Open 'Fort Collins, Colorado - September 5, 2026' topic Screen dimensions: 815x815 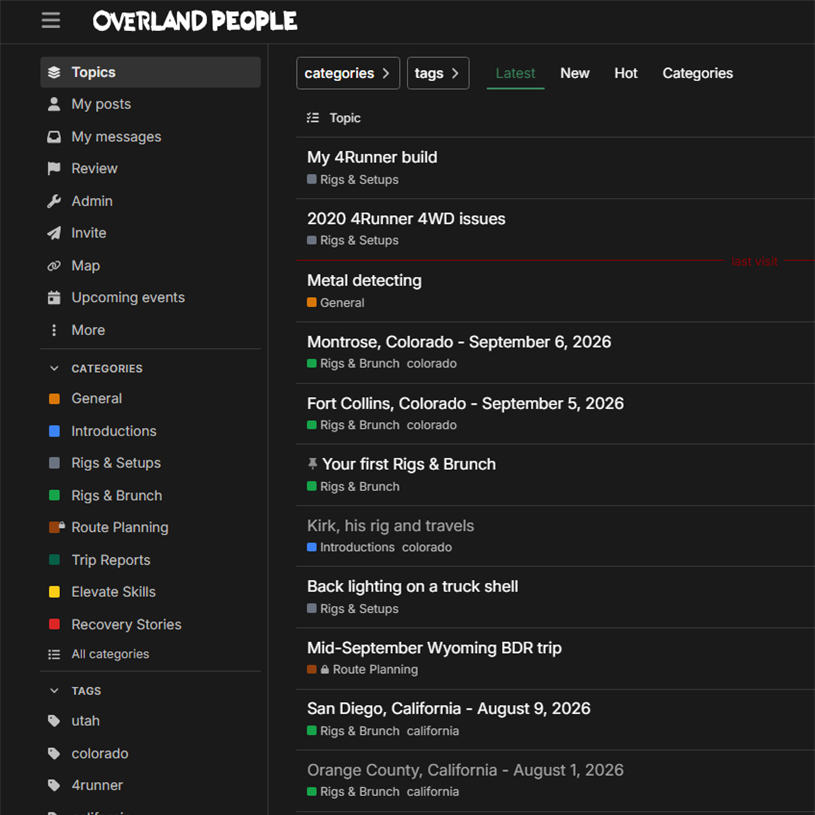pyautogui.click(x=465, y=404)
